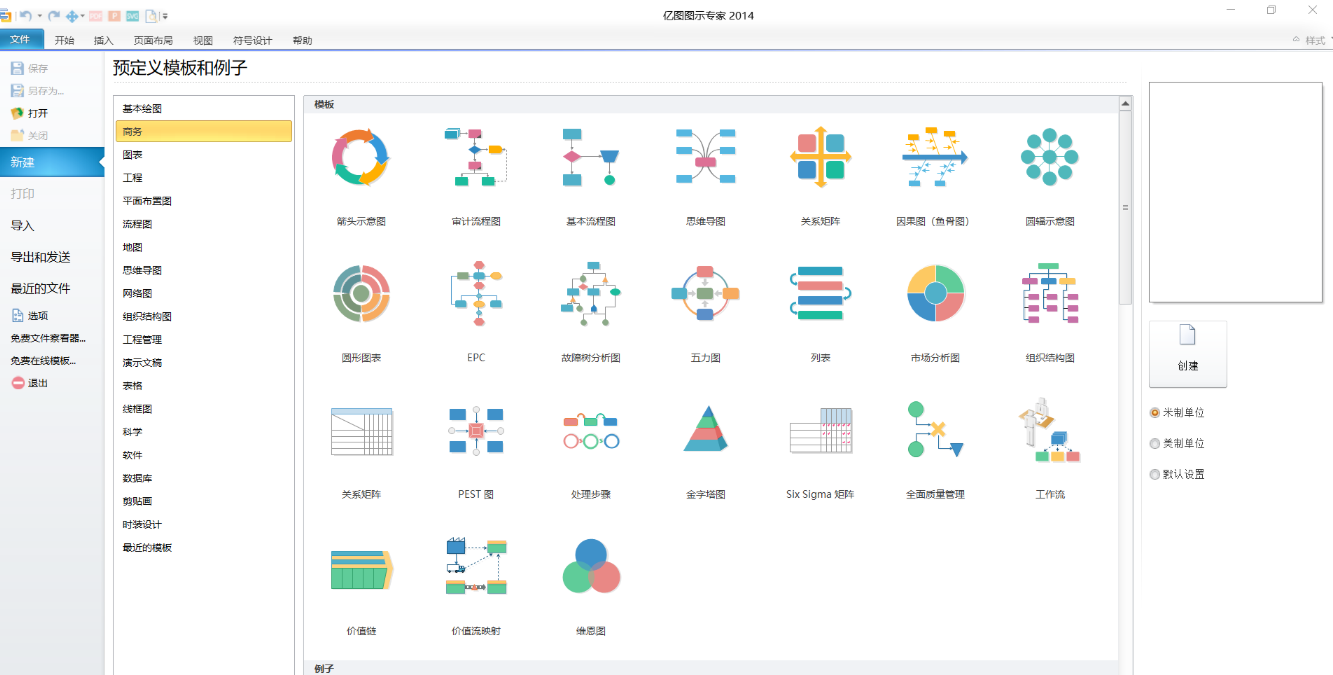Click the export to PDF toolbar icon
Image resolution: width=1333 pixels, height=675 pixels.
(x=96, y=16)
